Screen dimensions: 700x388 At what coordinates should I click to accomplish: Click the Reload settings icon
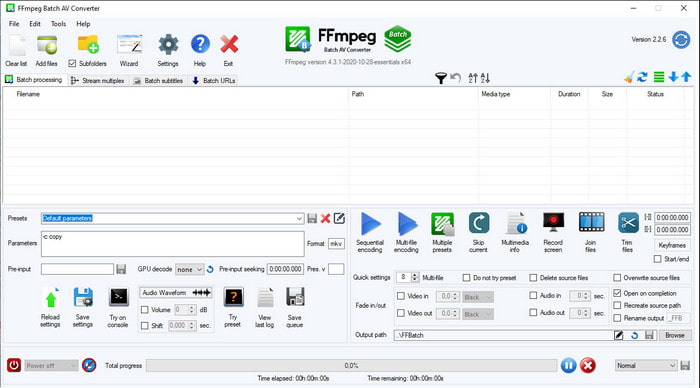pos(51,298)
